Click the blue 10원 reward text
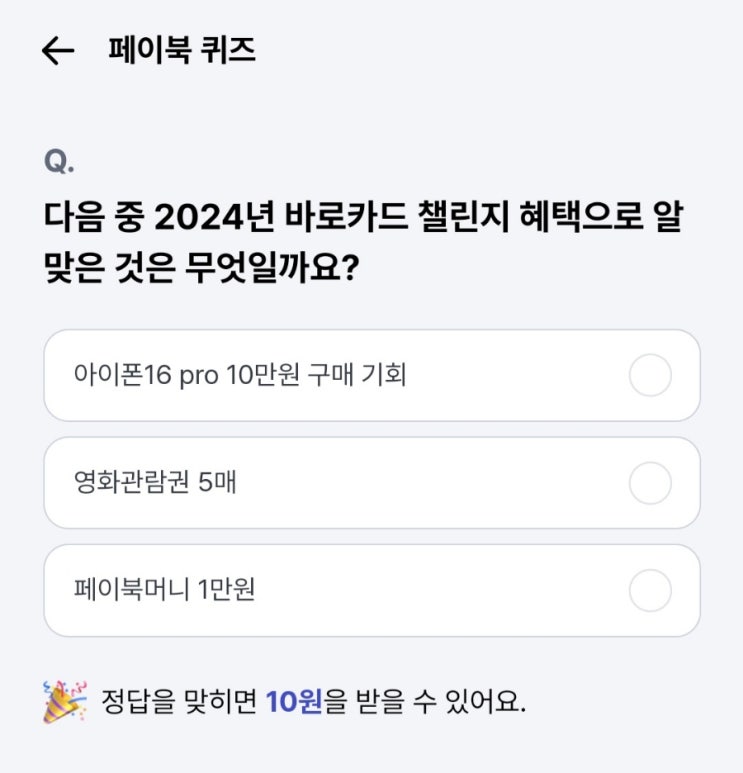This screenshot has height=773, width=743. [x=294, y=702]
